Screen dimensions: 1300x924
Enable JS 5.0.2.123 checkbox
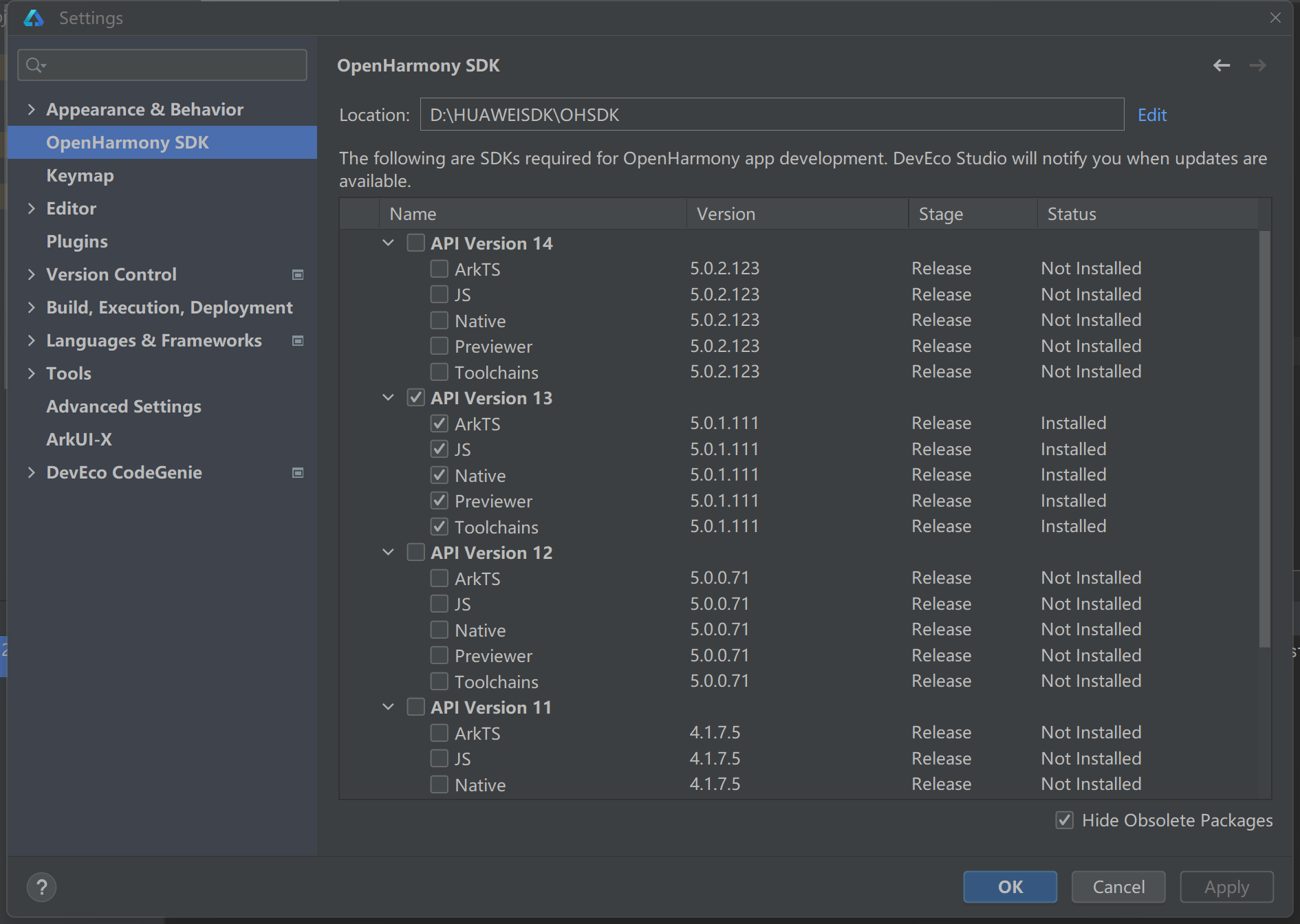(x=439, y=294)
